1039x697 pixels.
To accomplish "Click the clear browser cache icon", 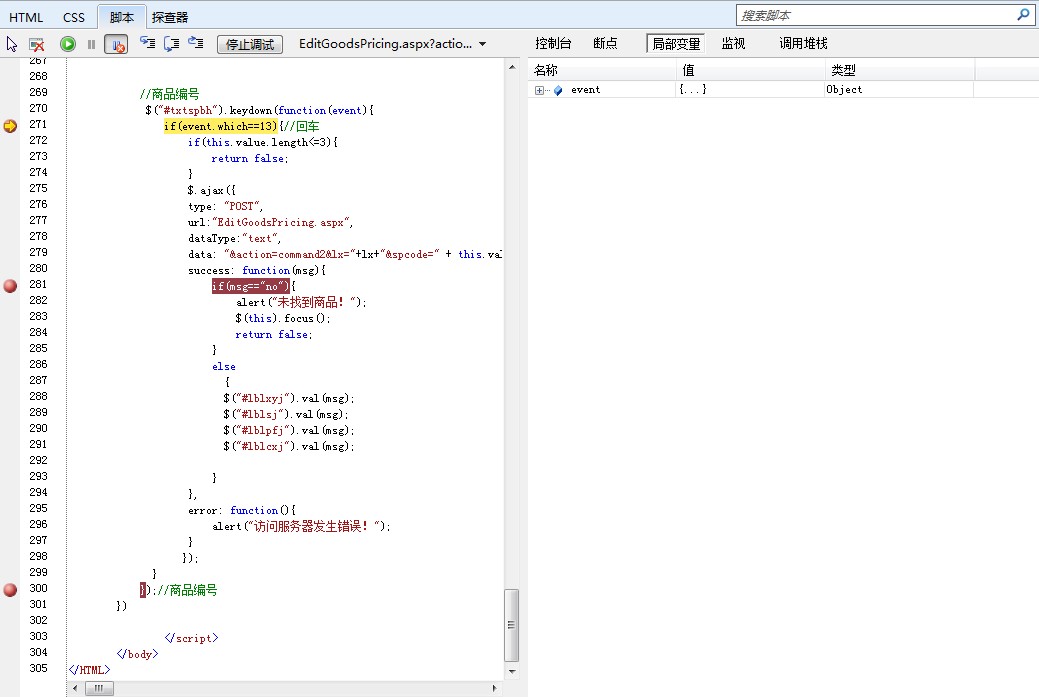I will 36,44.
